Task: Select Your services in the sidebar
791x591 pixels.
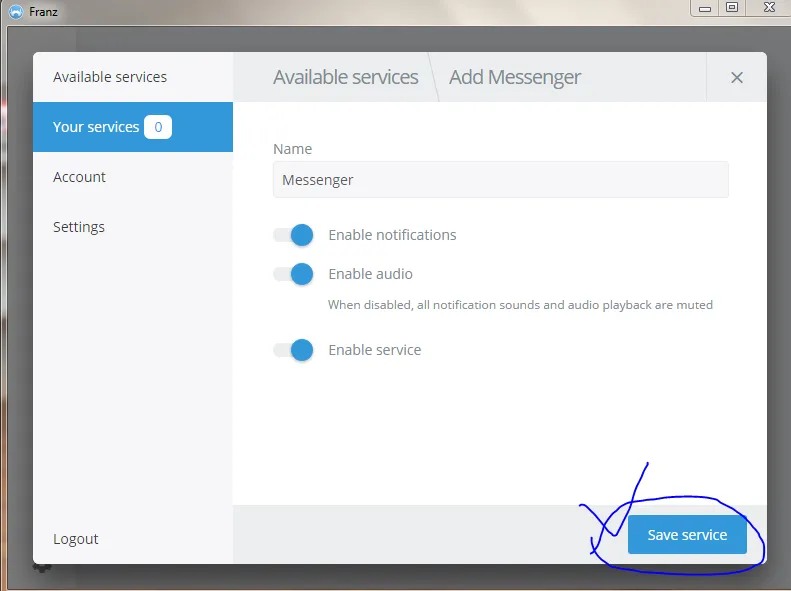Action: (x=133, y=127)
